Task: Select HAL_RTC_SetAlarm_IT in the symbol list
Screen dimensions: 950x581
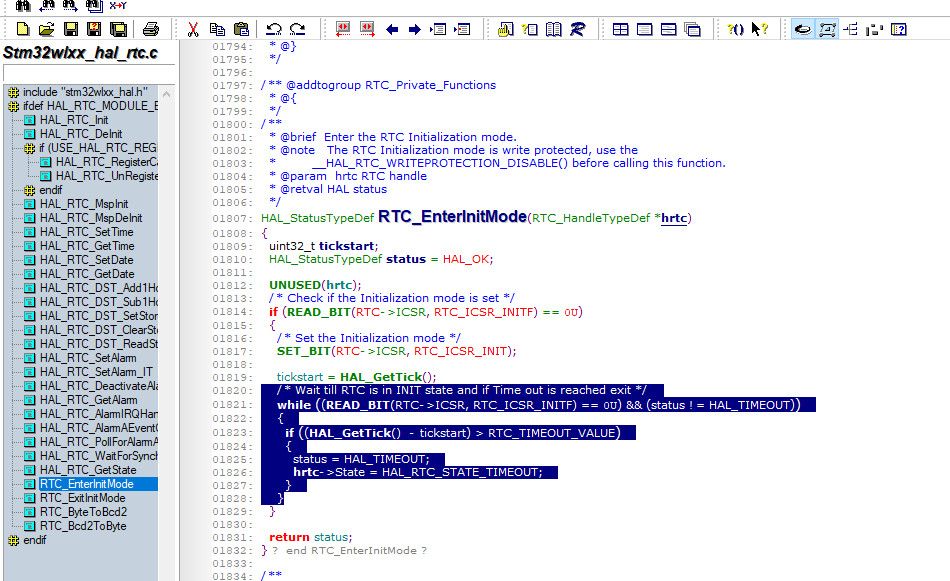Action: click(96, 372)
